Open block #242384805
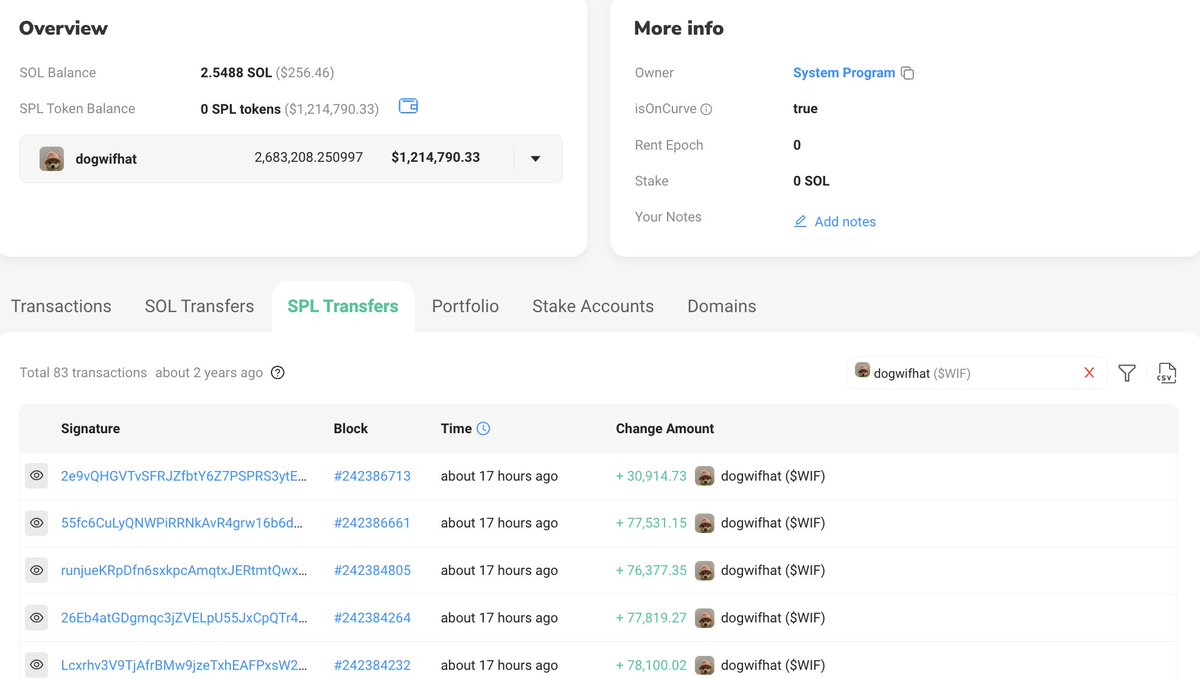Screen dimensions: 1200x679 372,570
